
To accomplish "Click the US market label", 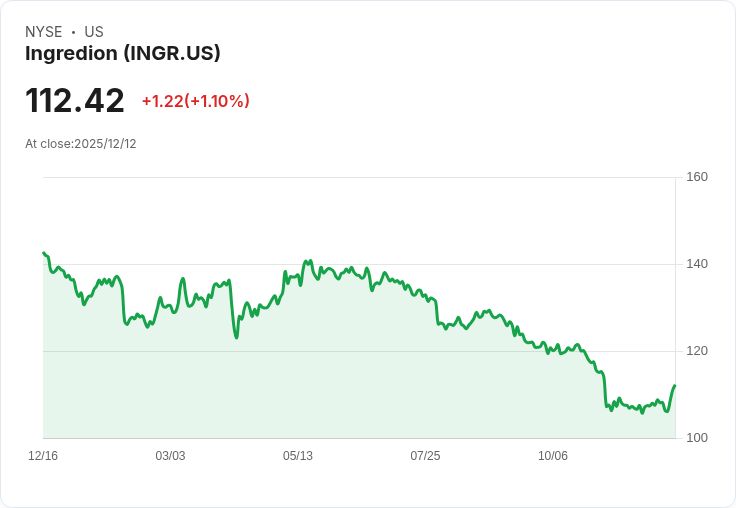I will [x=94, y=32].
